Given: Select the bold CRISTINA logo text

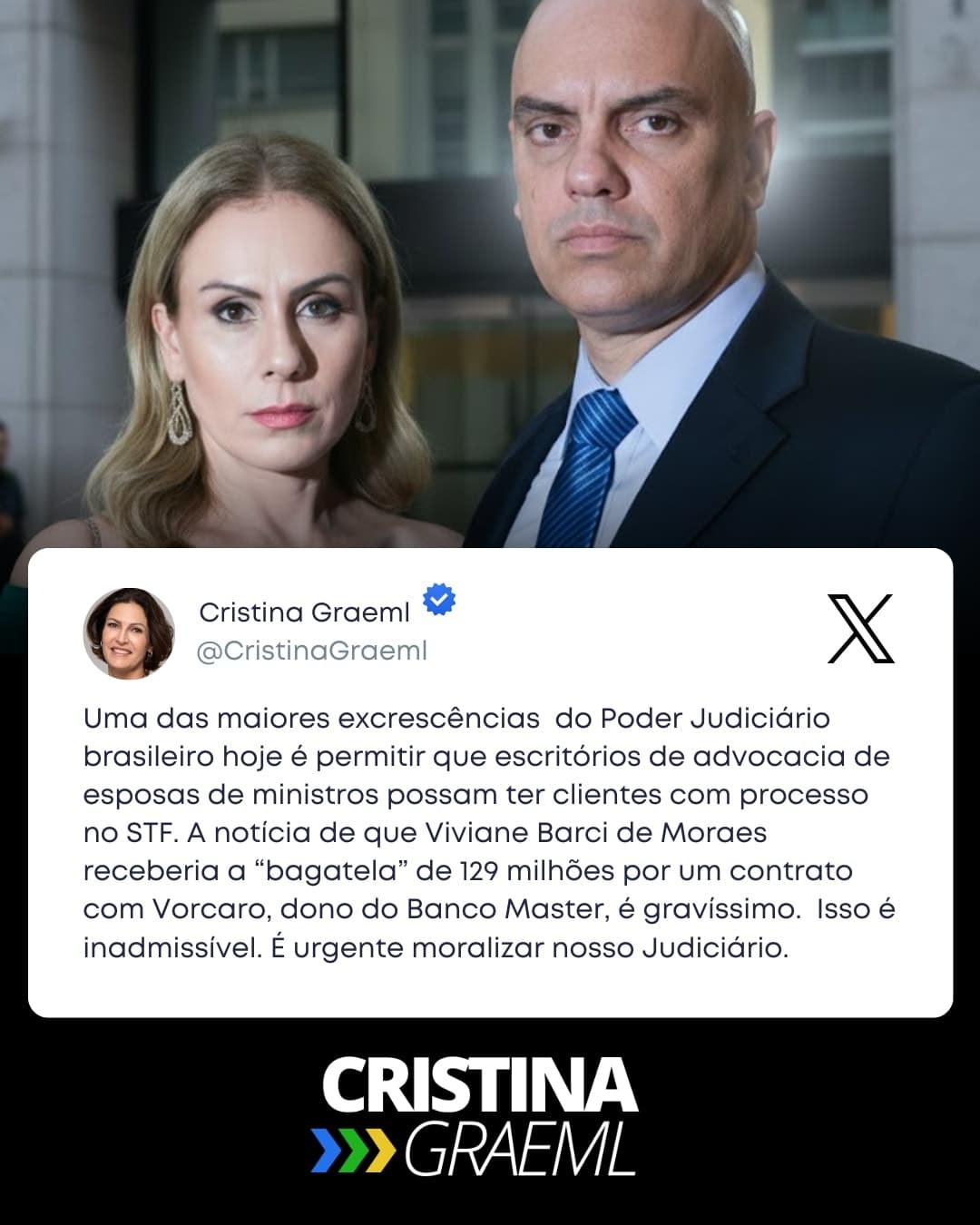Looking at the screenshot, I should coord(479,1085).
